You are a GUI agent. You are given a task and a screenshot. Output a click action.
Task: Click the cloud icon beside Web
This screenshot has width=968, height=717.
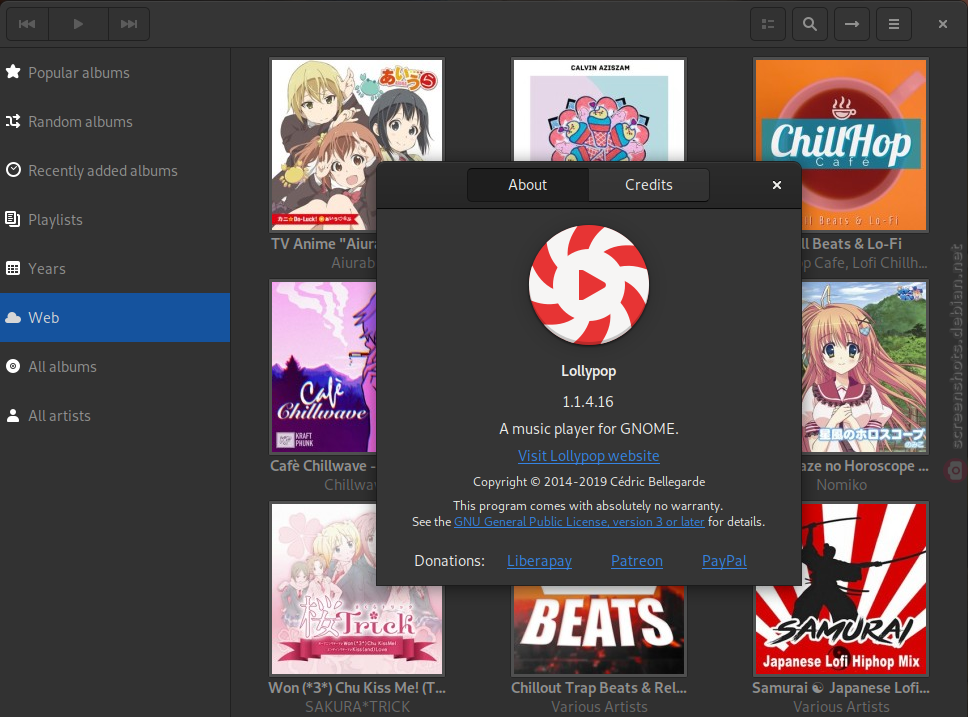pos(13,317)
